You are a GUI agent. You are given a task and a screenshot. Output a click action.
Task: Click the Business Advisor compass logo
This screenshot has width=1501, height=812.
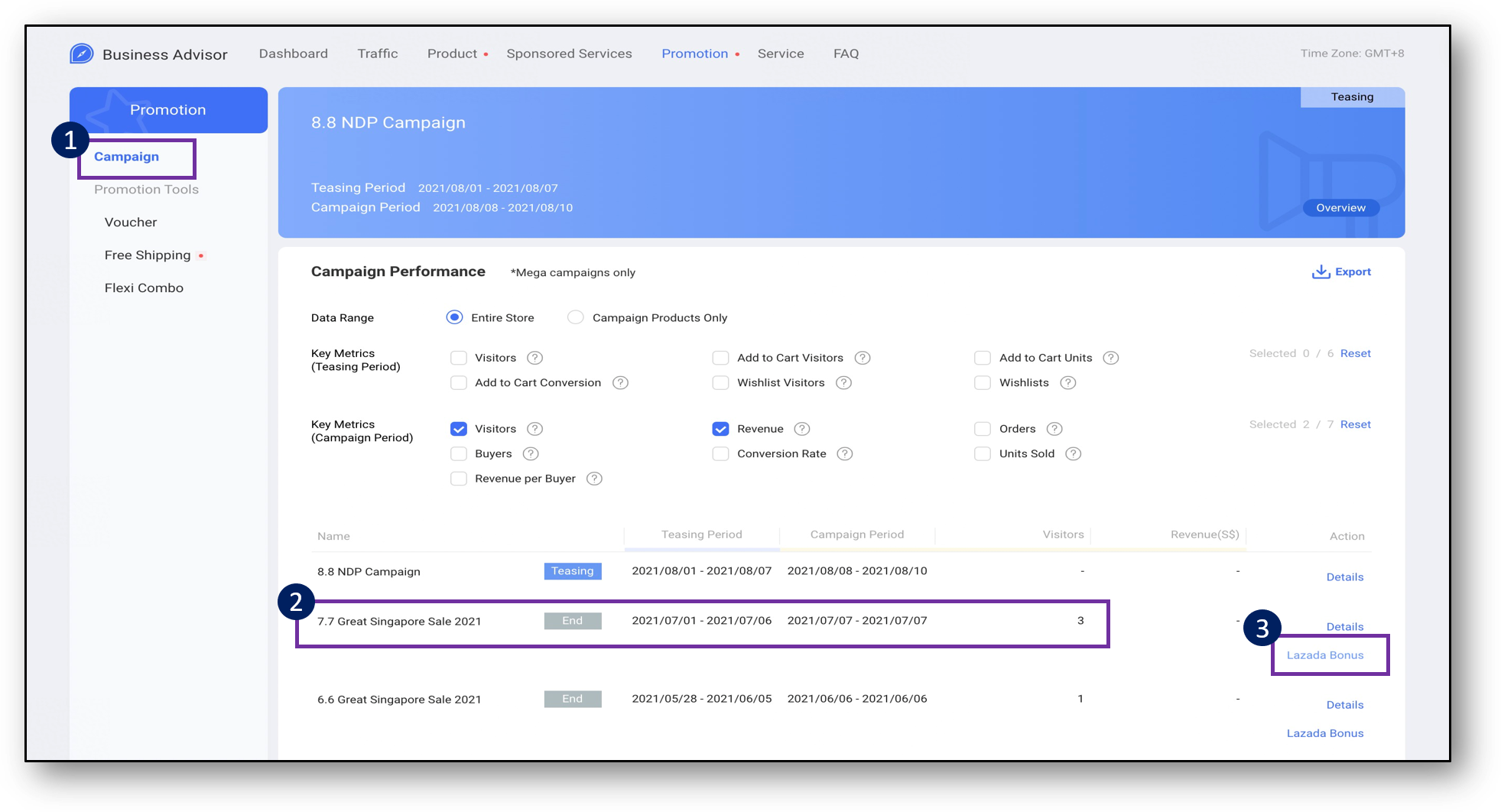coord(82,54)
